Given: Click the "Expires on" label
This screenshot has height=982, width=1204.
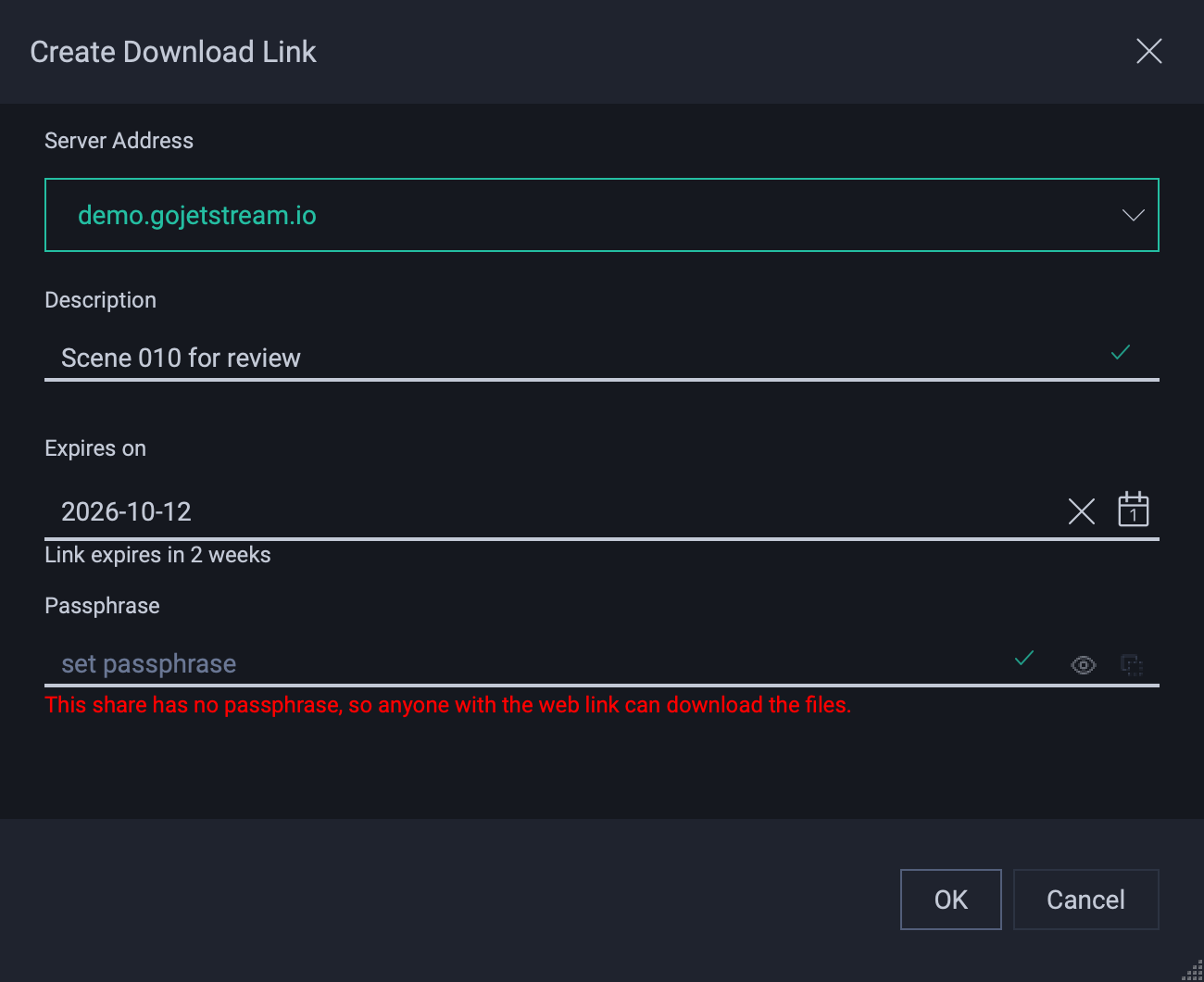Looking at the screenshot, I should 95,448.
